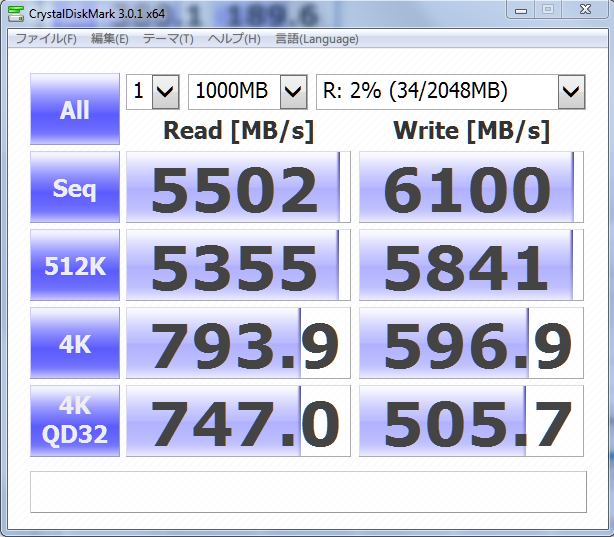Open the drive R: selection dropdown
The width and height of the screenshot is (614, 537).
coord(450,92)
